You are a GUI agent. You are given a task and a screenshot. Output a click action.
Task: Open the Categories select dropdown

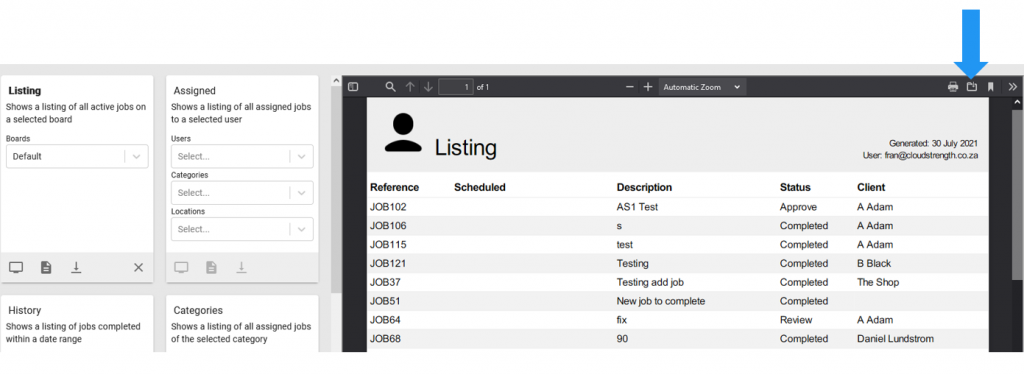242,193
